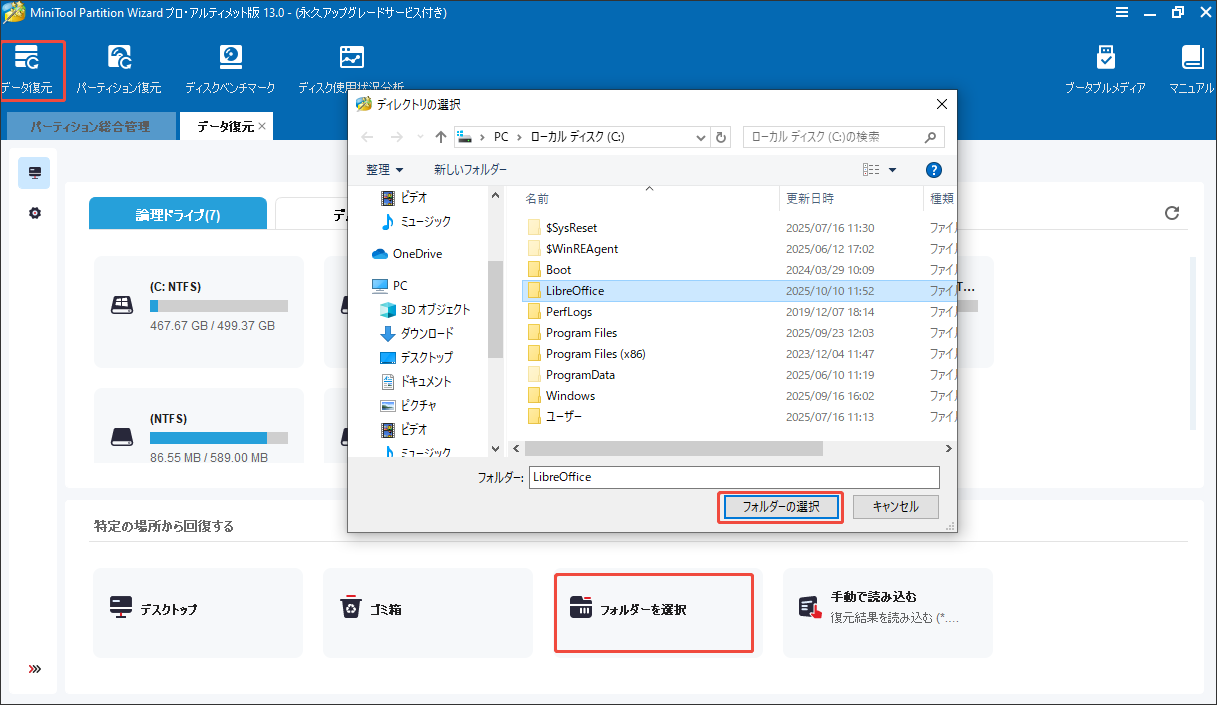Image resolution: width=1217 pixels, height=705 pixels.
Task: Close the データ復元 tab
Action: pos(262,126)
